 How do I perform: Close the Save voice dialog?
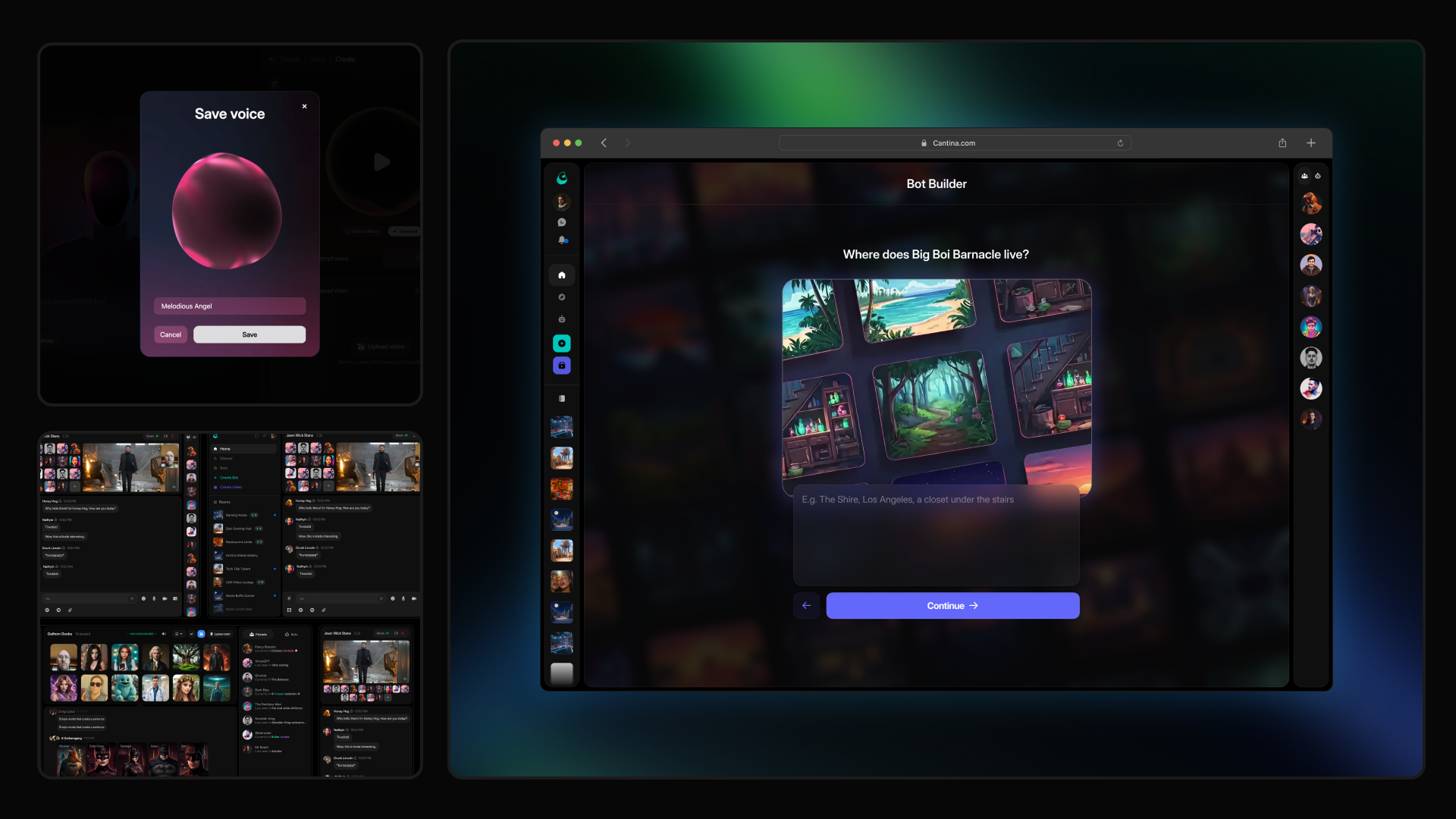pyautogui.click(x=305, y=106)
